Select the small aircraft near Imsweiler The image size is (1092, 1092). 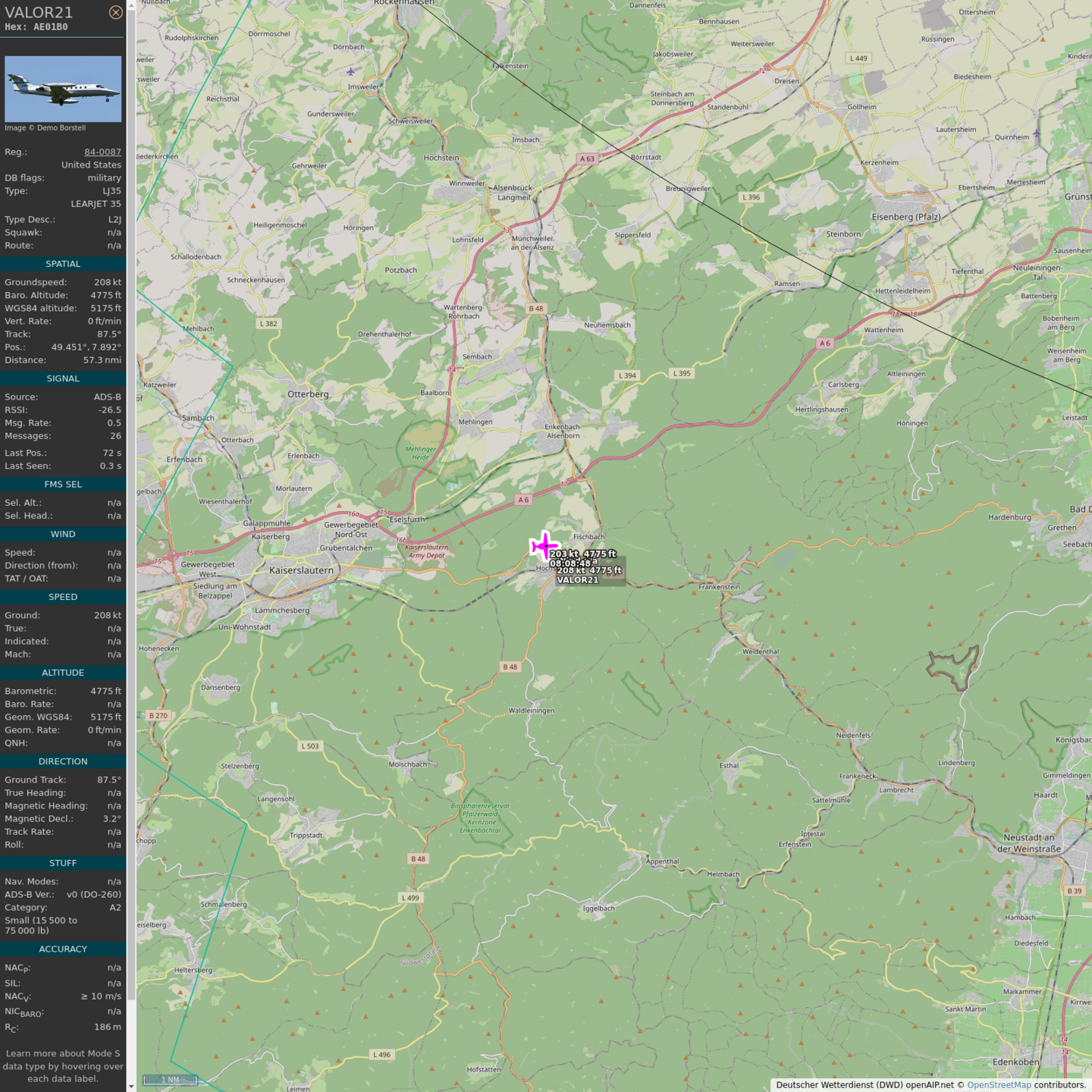pos(350,72)
